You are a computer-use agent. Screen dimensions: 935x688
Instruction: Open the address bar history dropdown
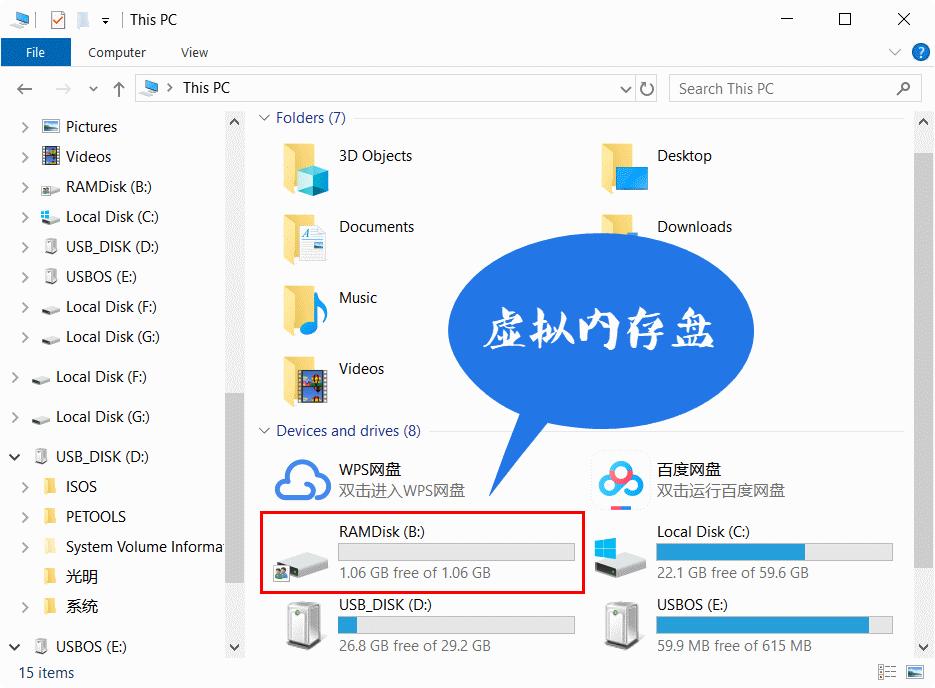625,88
